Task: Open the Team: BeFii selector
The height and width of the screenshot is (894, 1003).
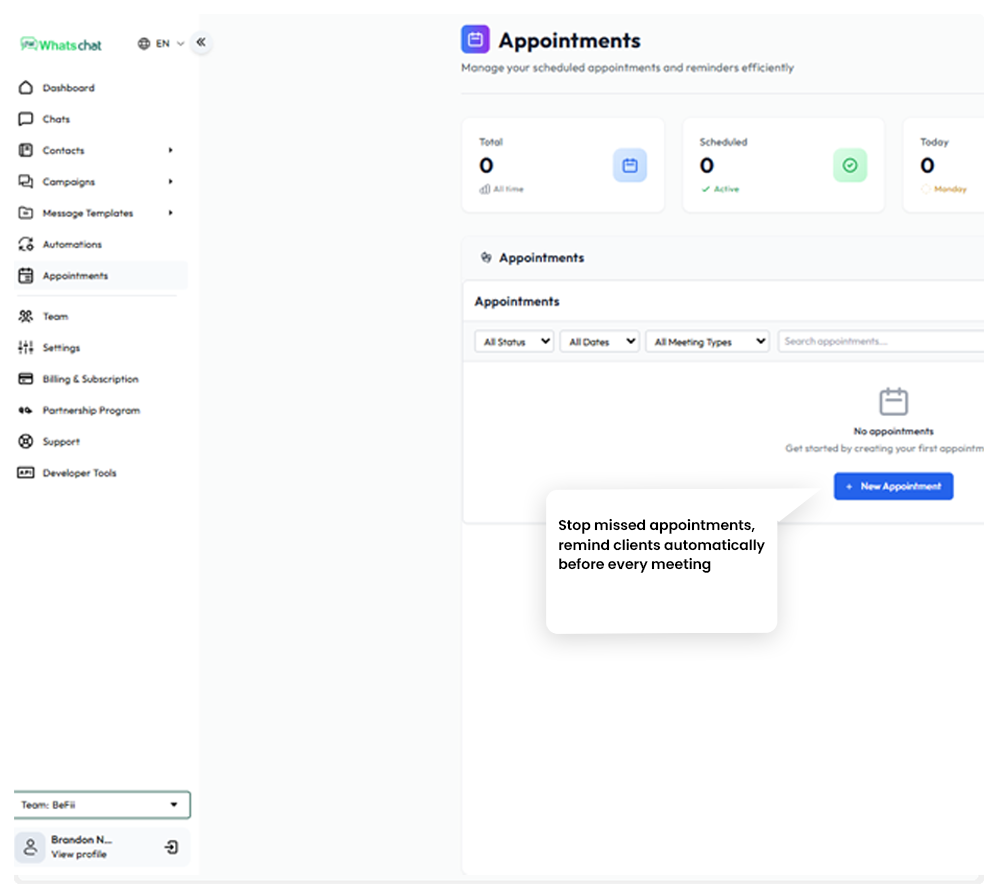Action: (102, 804)
